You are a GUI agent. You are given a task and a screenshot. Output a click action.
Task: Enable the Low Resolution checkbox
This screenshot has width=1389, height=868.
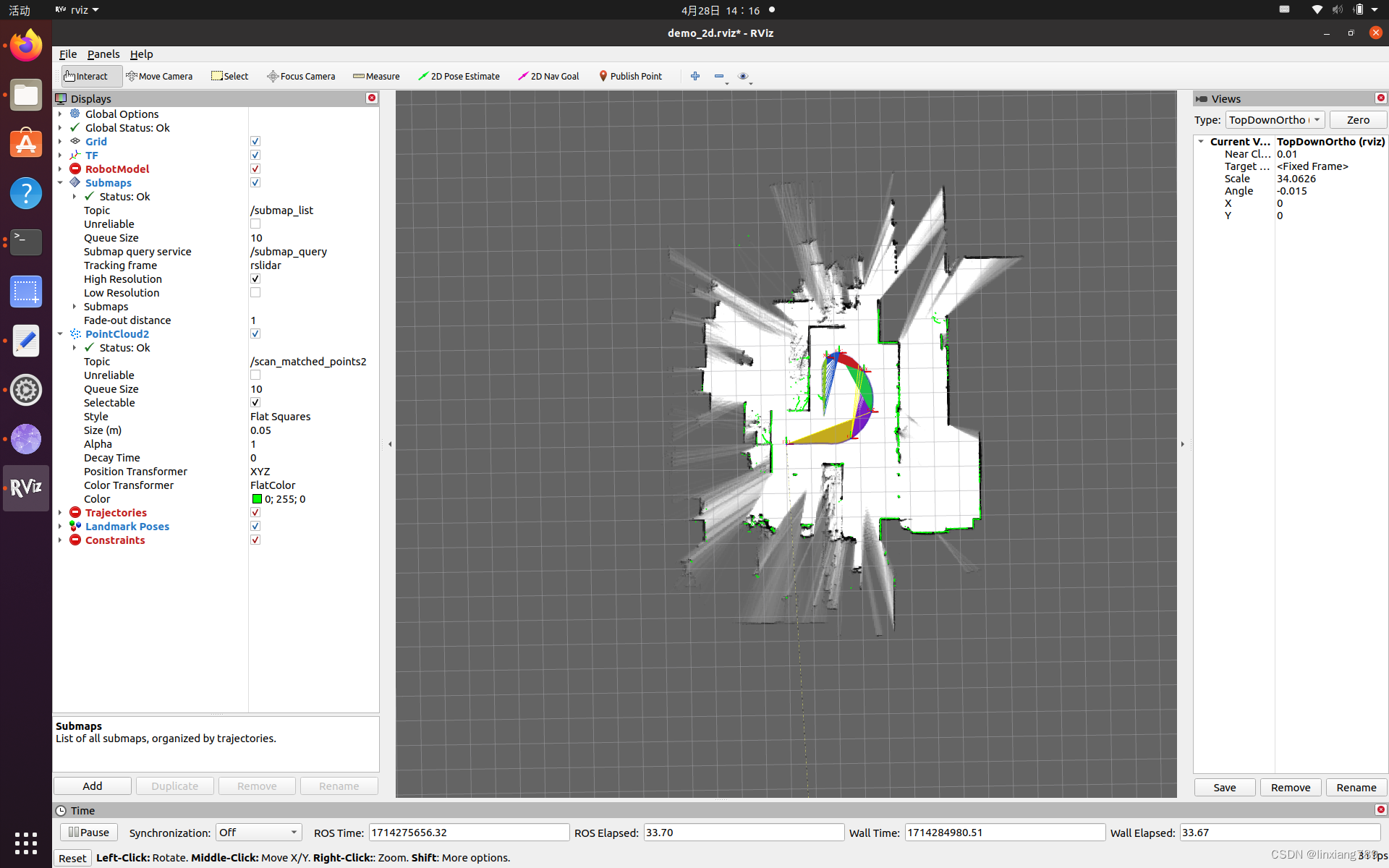pyautogui.click(x=255, y=292)
